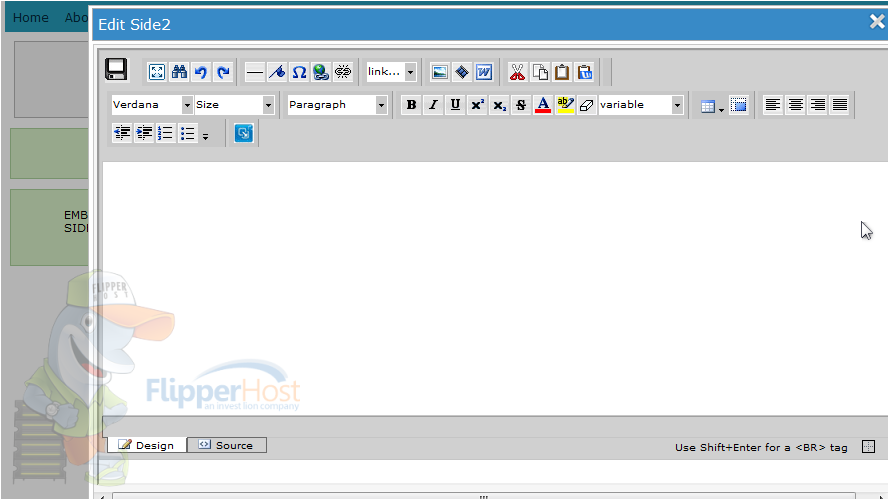Align text right
This screenshot has height=500, width=889.
click(x=817, y=105)
